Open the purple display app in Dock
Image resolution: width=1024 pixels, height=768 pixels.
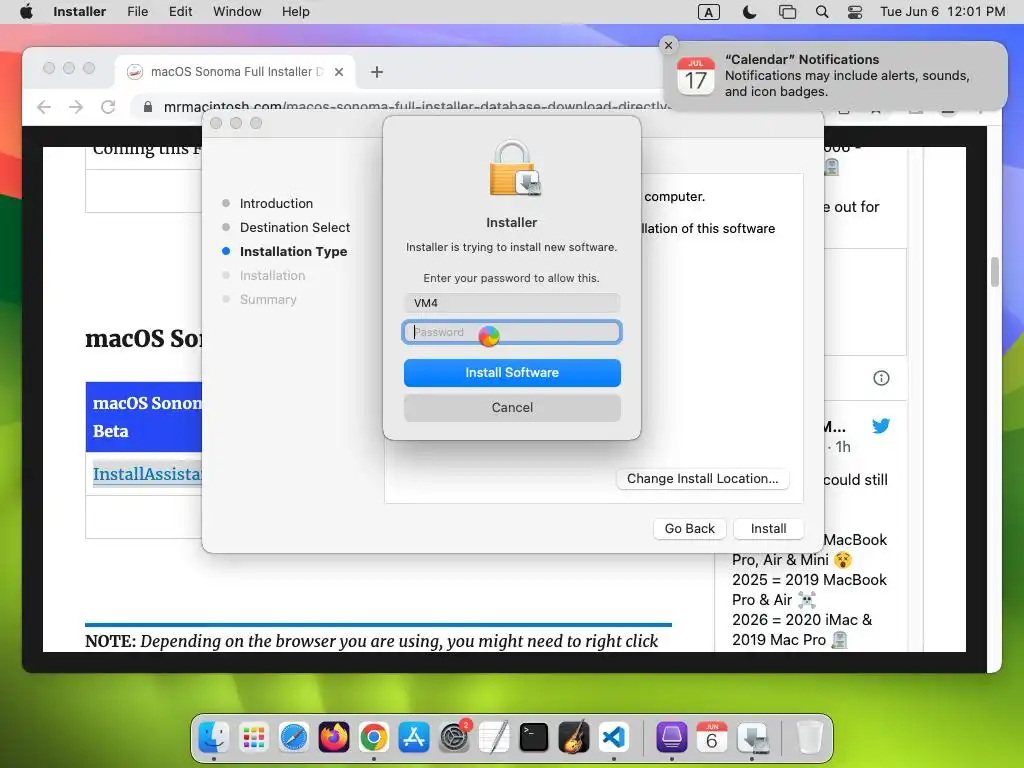(x=671, y=737)
